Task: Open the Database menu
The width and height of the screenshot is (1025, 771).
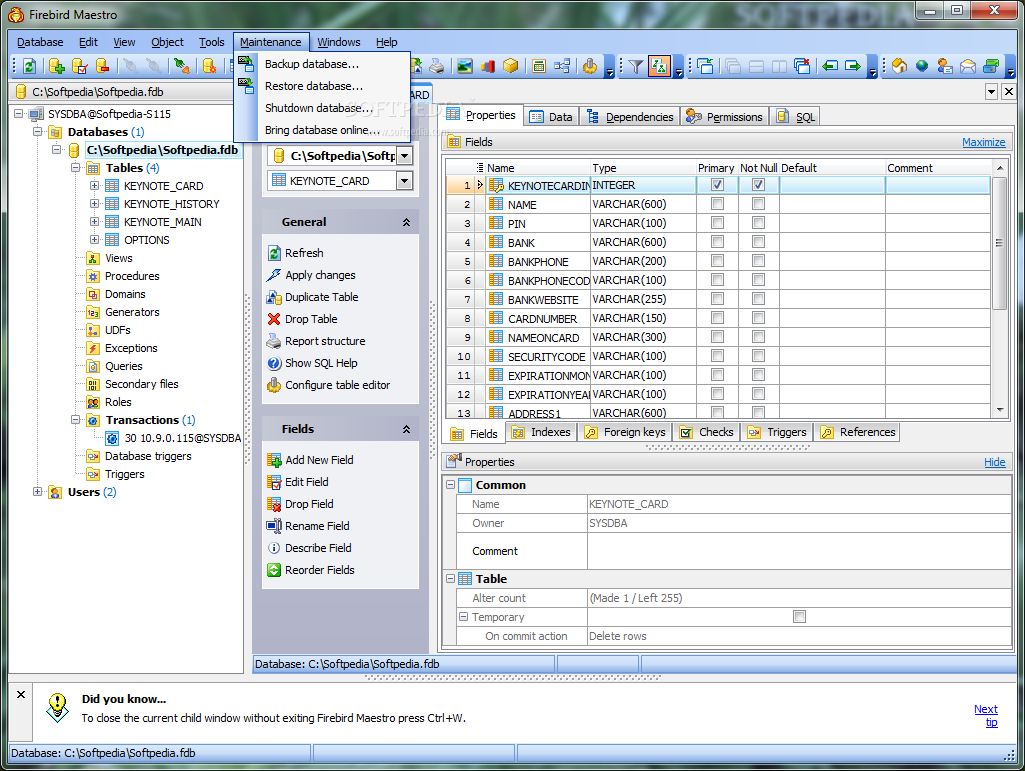Action: [x=40, y=42]
